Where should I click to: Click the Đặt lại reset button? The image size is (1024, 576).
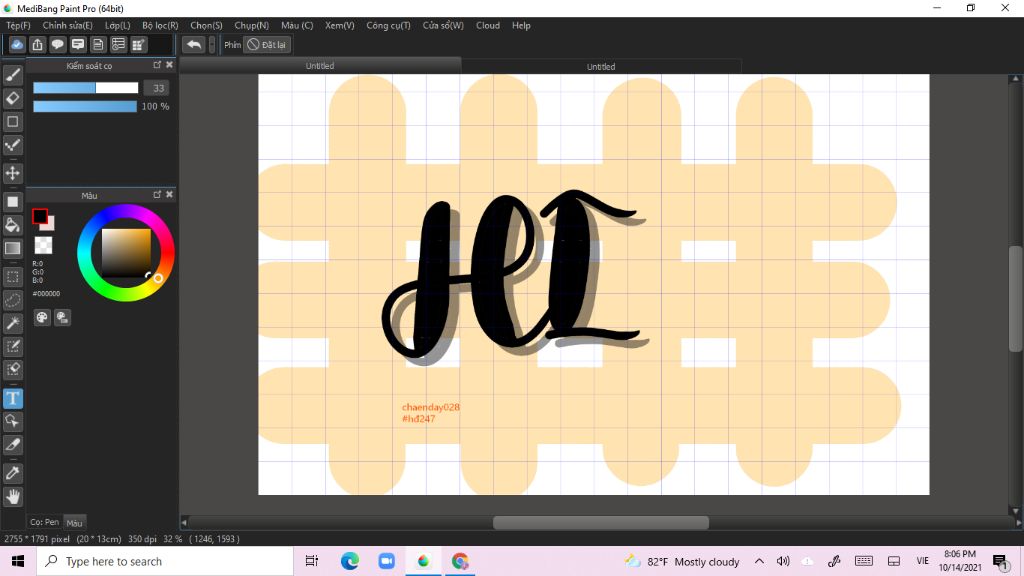[266, 44]
